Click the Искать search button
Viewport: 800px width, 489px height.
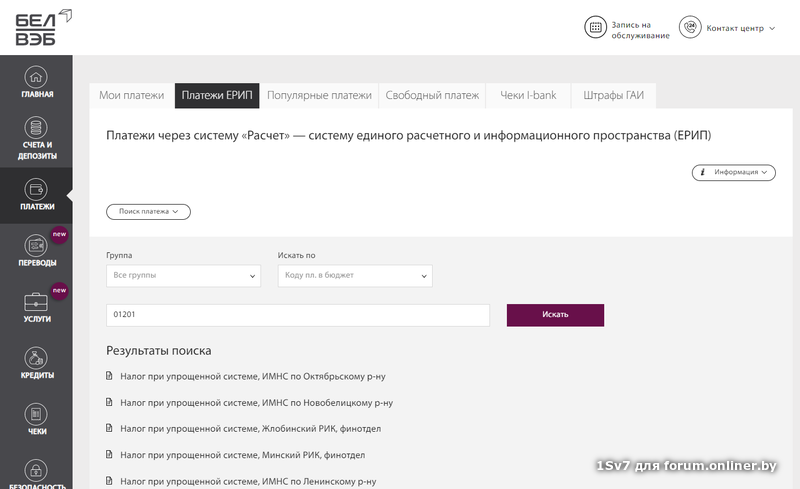[x=555, y=315]
